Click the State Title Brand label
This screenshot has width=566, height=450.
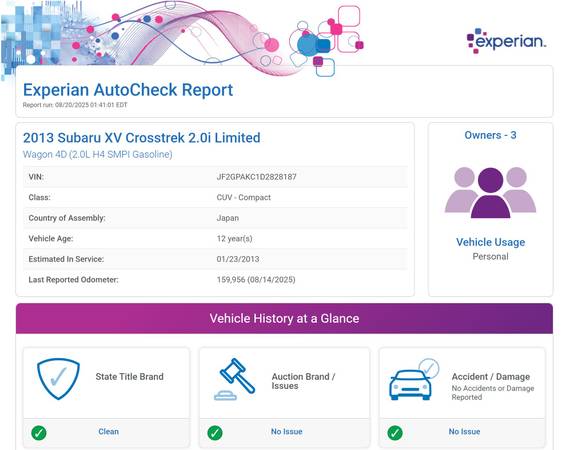(x=129, y=377)
